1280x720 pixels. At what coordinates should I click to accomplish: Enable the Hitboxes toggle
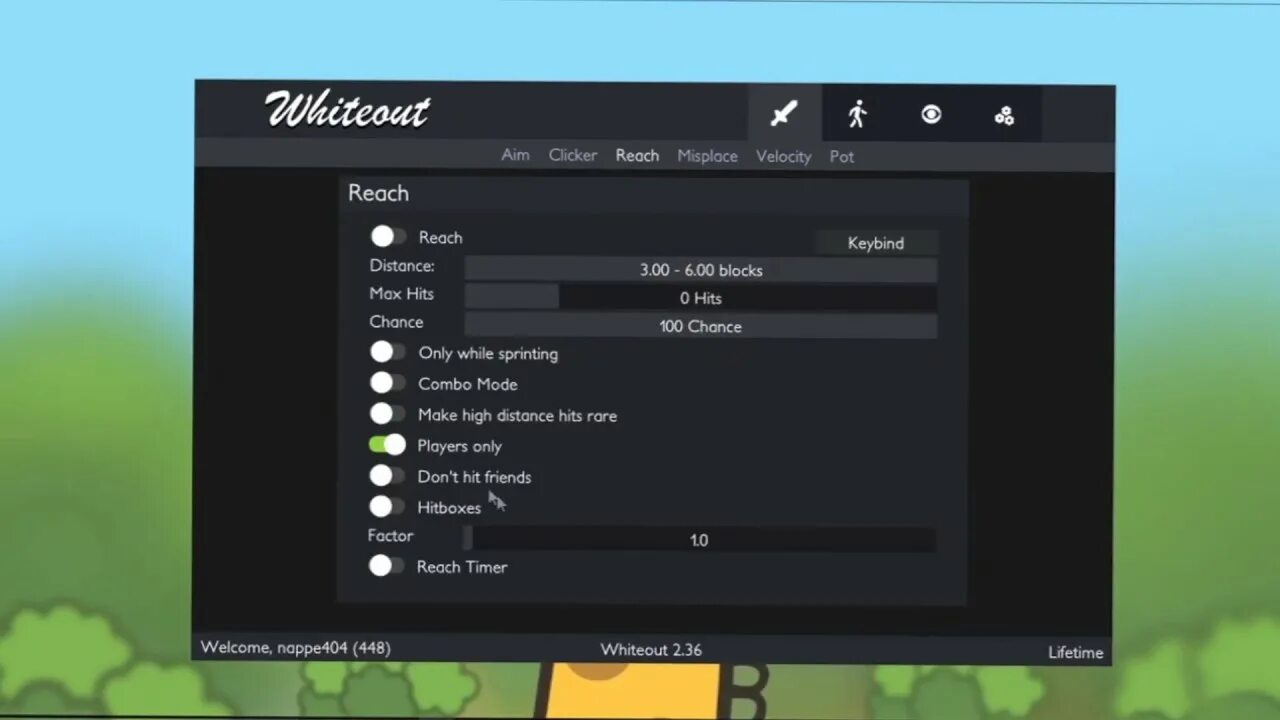[x=387, y=507]
